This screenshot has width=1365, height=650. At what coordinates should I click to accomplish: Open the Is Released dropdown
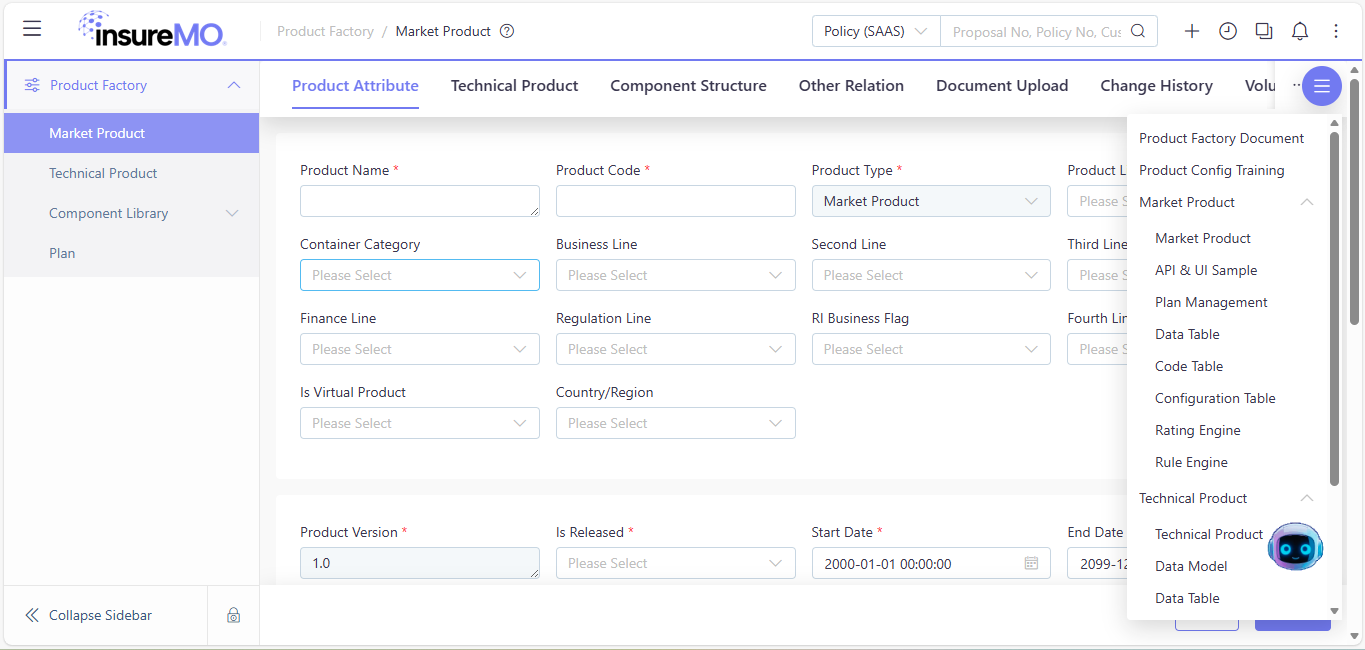click(676, 563)
